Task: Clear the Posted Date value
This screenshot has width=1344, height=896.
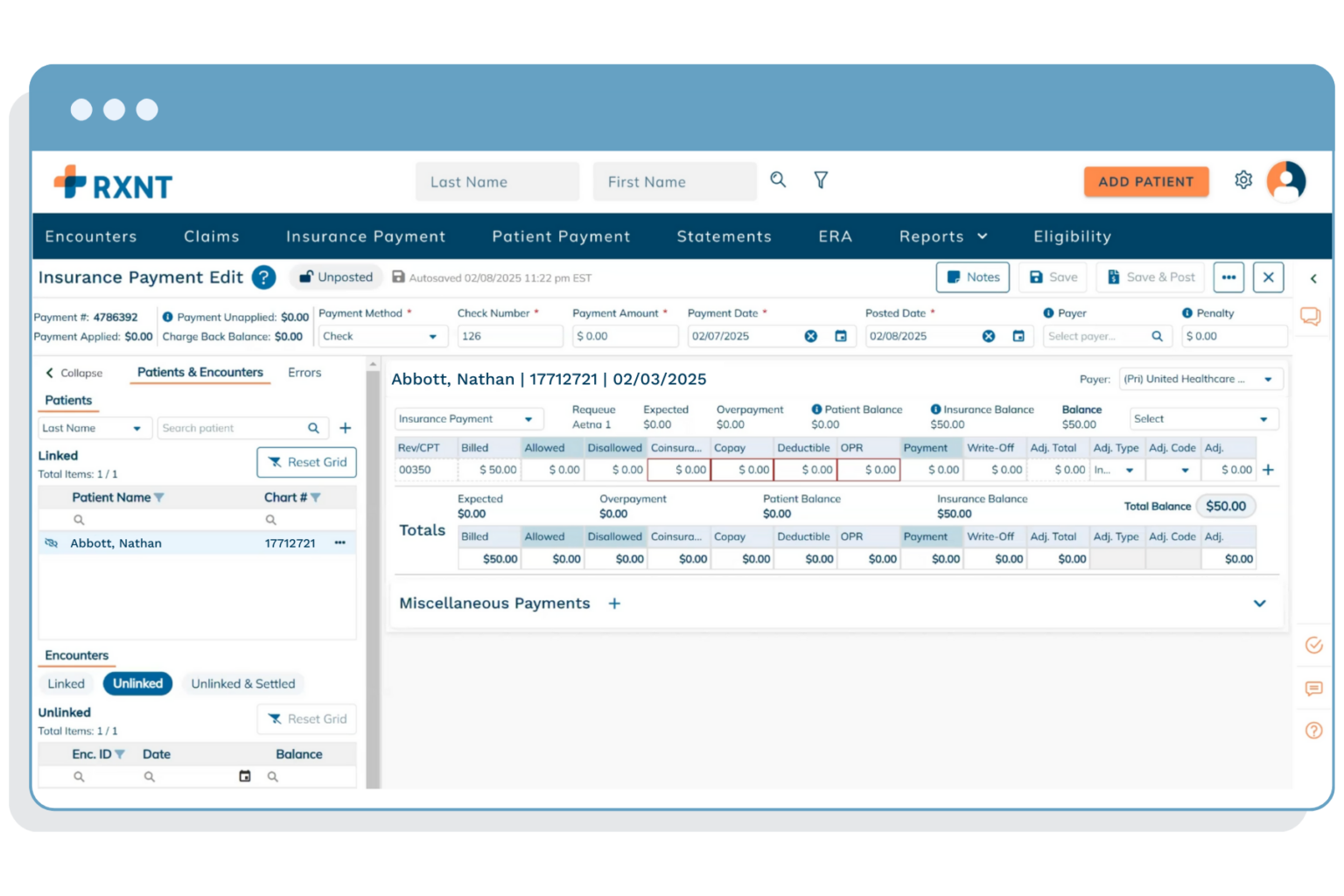Action: (x=988, y=336)
